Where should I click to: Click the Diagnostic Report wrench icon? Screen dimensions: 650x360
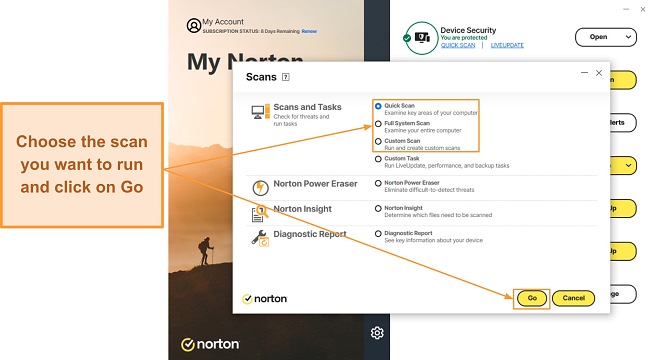(x=260, y=238)
